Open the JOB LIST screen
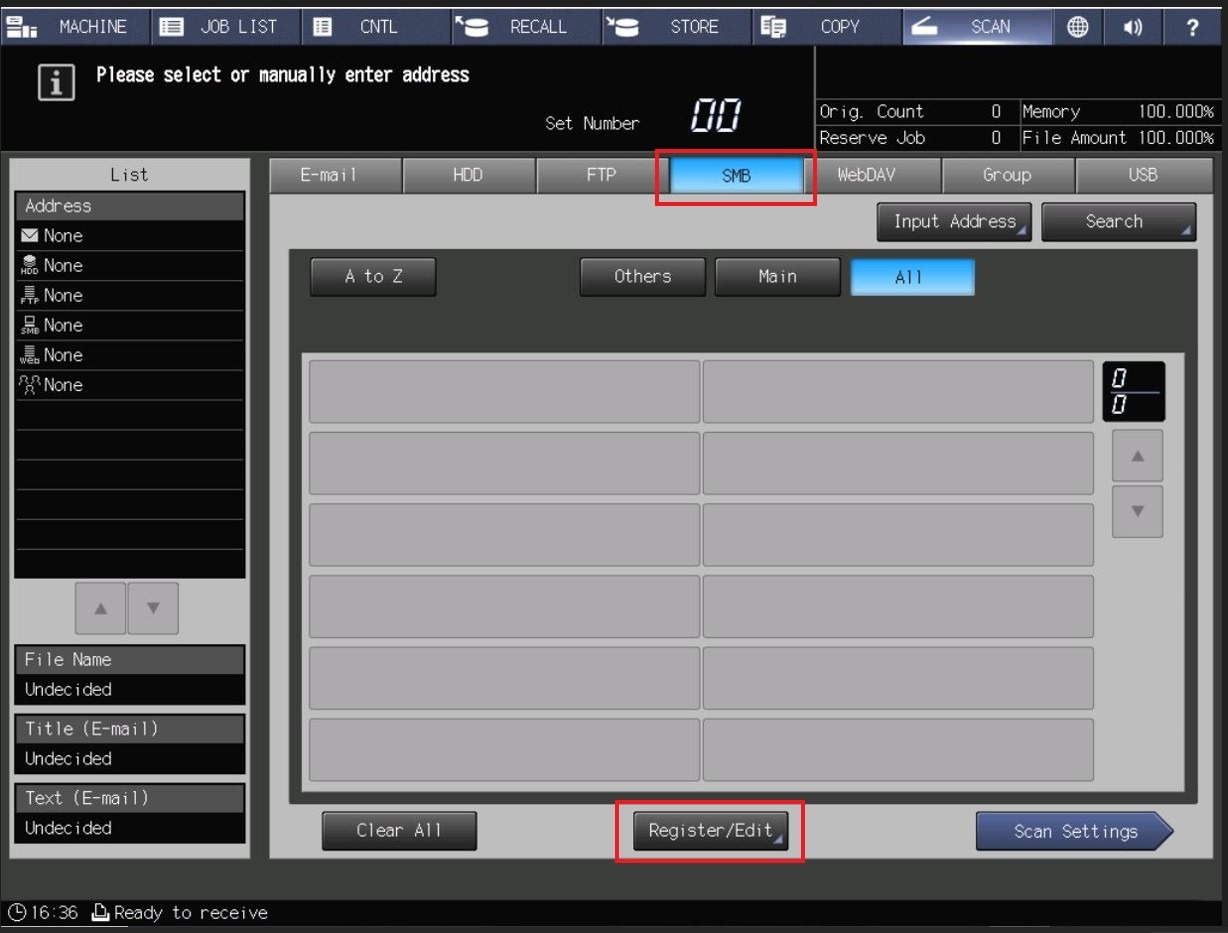1228x933 pixels. (x=225, y=27)
